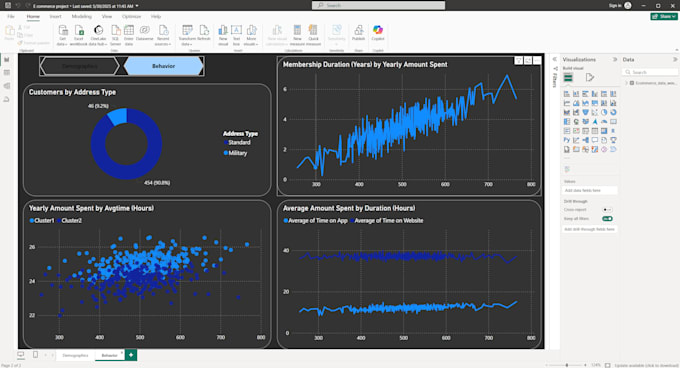Toggle Cross-report drill through
Image resolution: width=680 pixels, height=368 pixels.
607,210
